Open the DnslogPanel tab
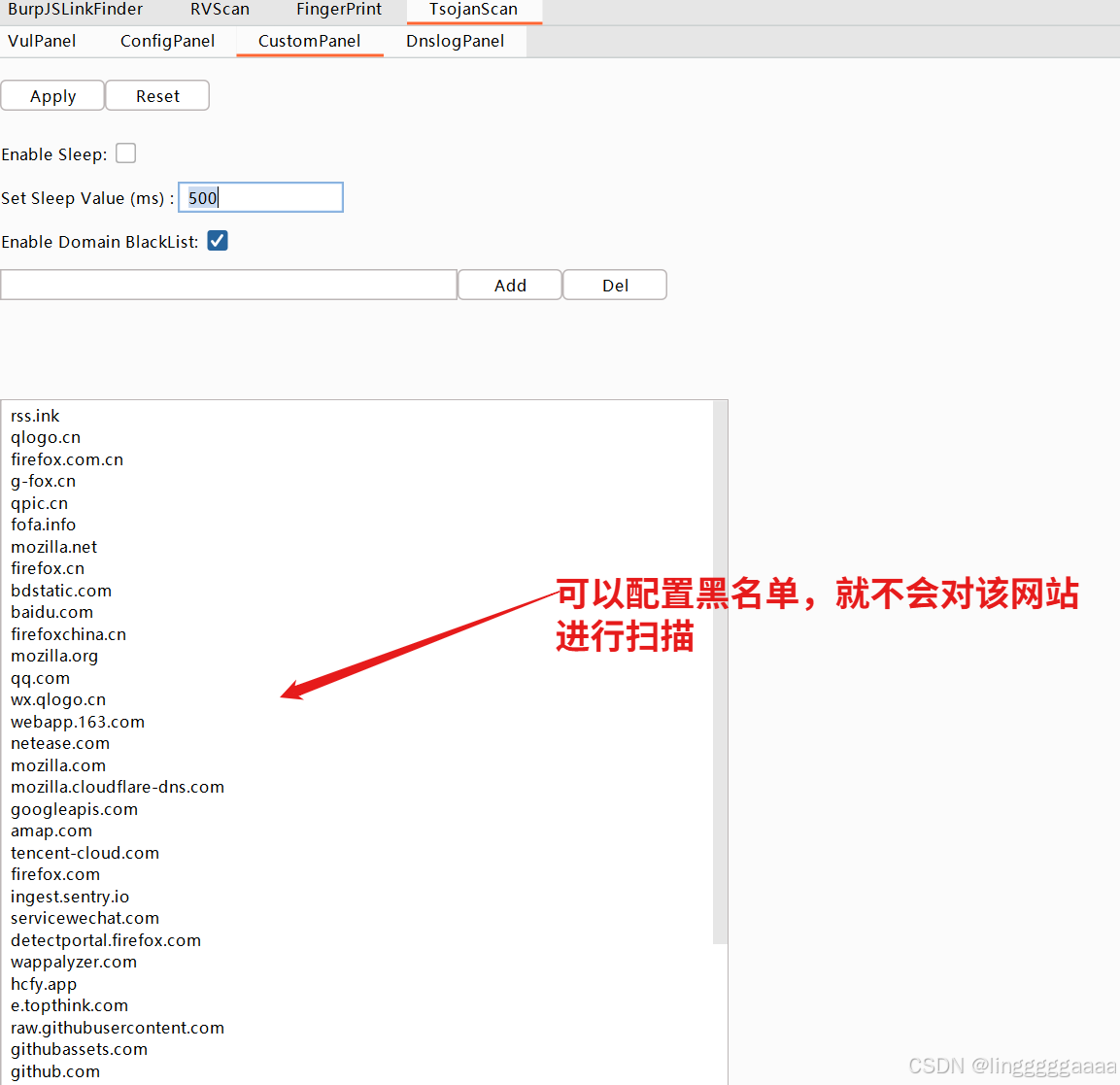Screen dimensions: 1120x1085 [x=455, y=41]
